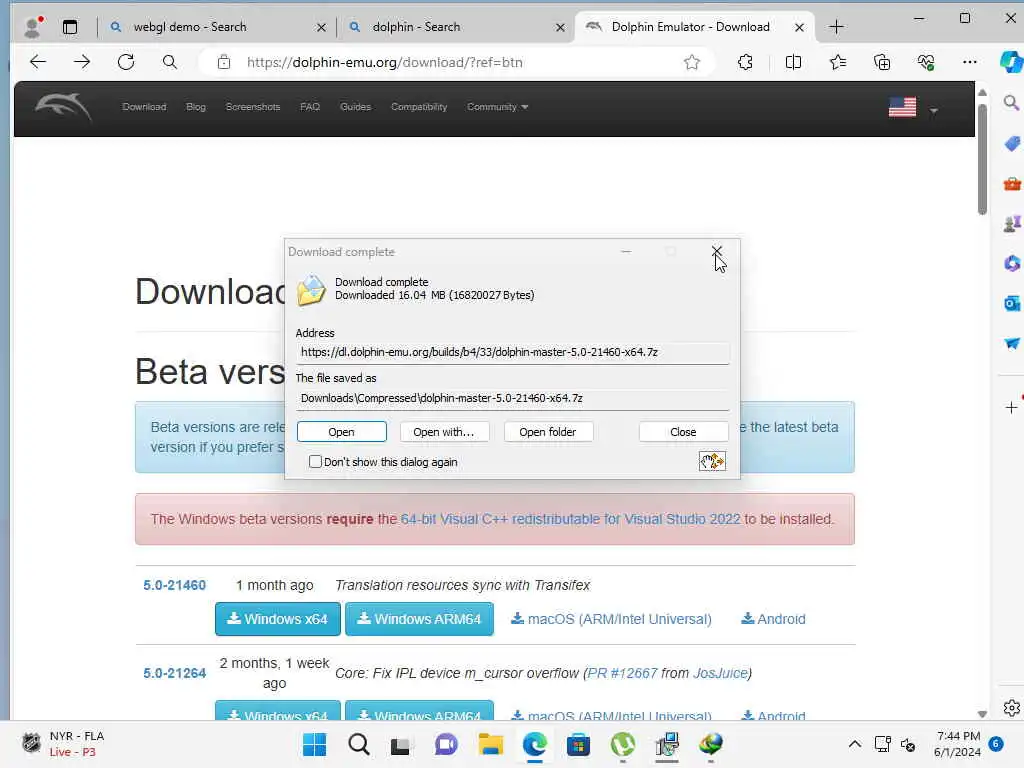Viewport: 1024px width, 768px height.
Task: Download 5.0-21460 macOS Universal build
Action: pyautogui.click(x=611, y=618)
